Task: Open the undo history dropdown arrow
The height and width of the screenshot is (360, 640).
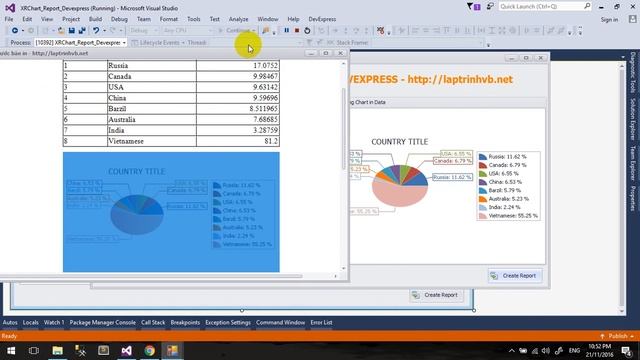Action: pyautogui.click(x=104, y=31)
